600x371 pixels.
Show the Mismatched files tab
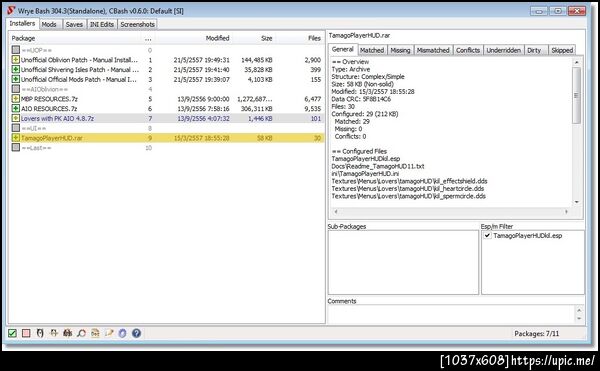[x=433, y=50]
